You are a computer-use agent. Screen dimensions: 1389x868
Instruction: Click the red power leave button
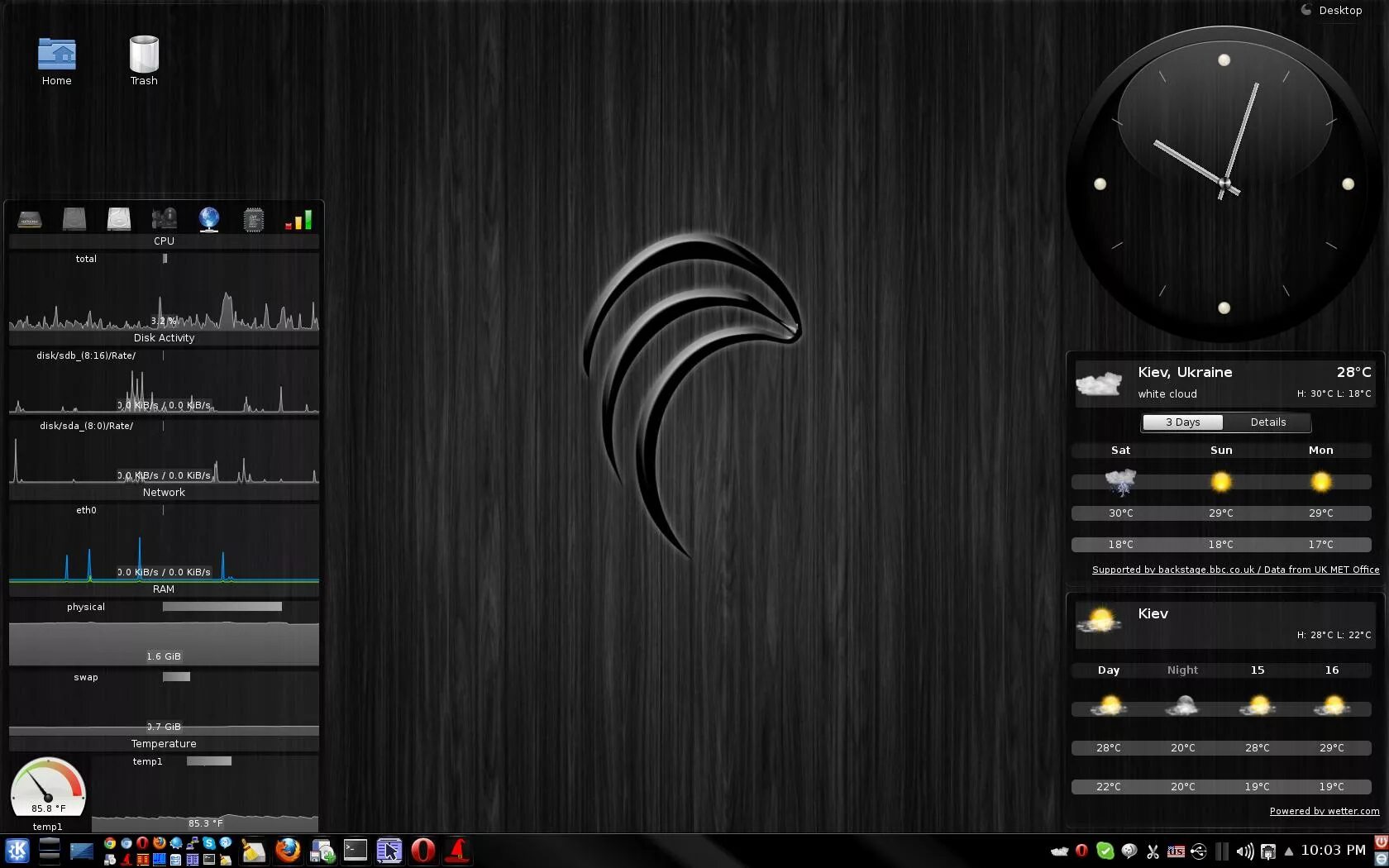pyautogui.click(x=1381, y=842)
